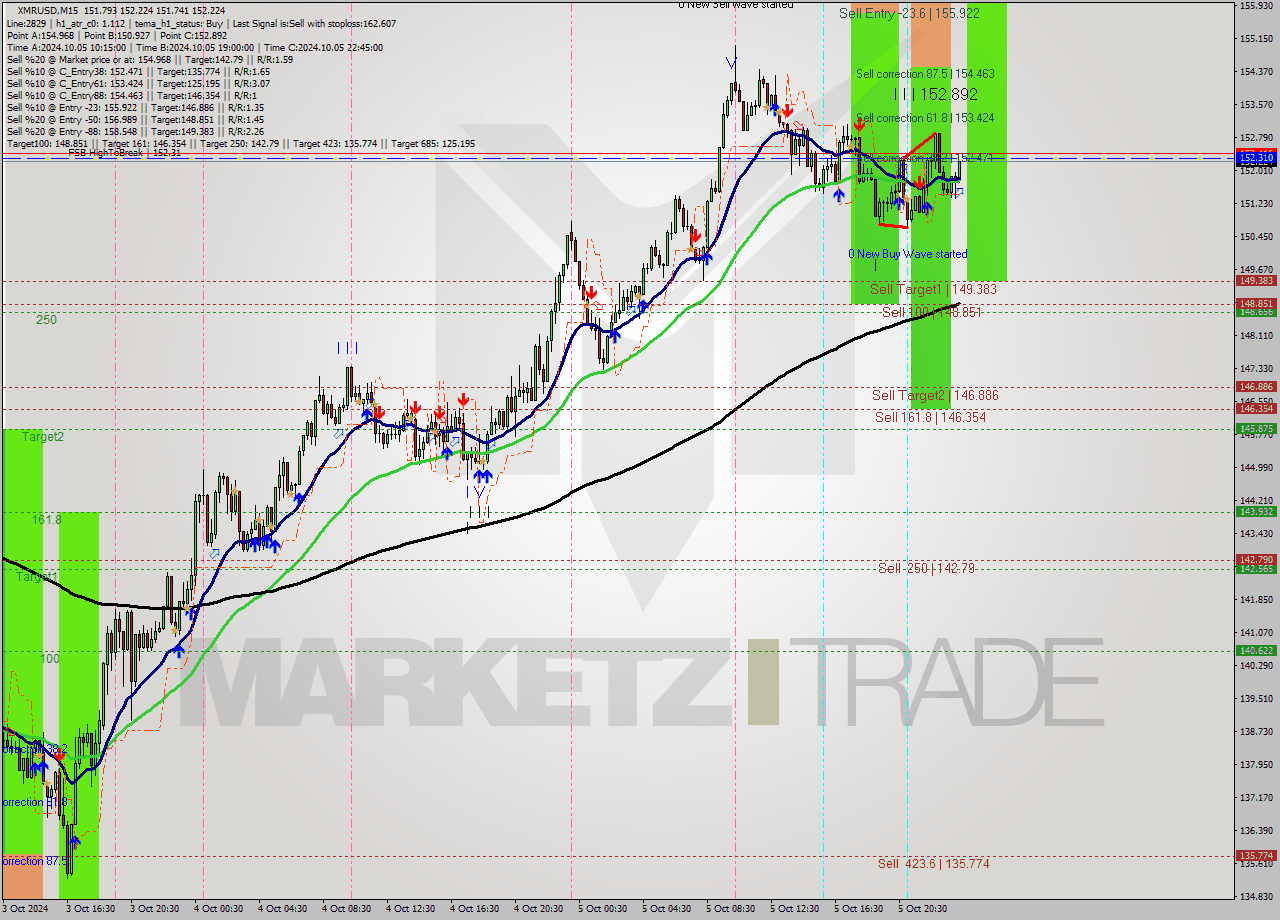
Task: Select the 'Sell Entry -23.6 | 155.922' label
Action: point(909,13)
